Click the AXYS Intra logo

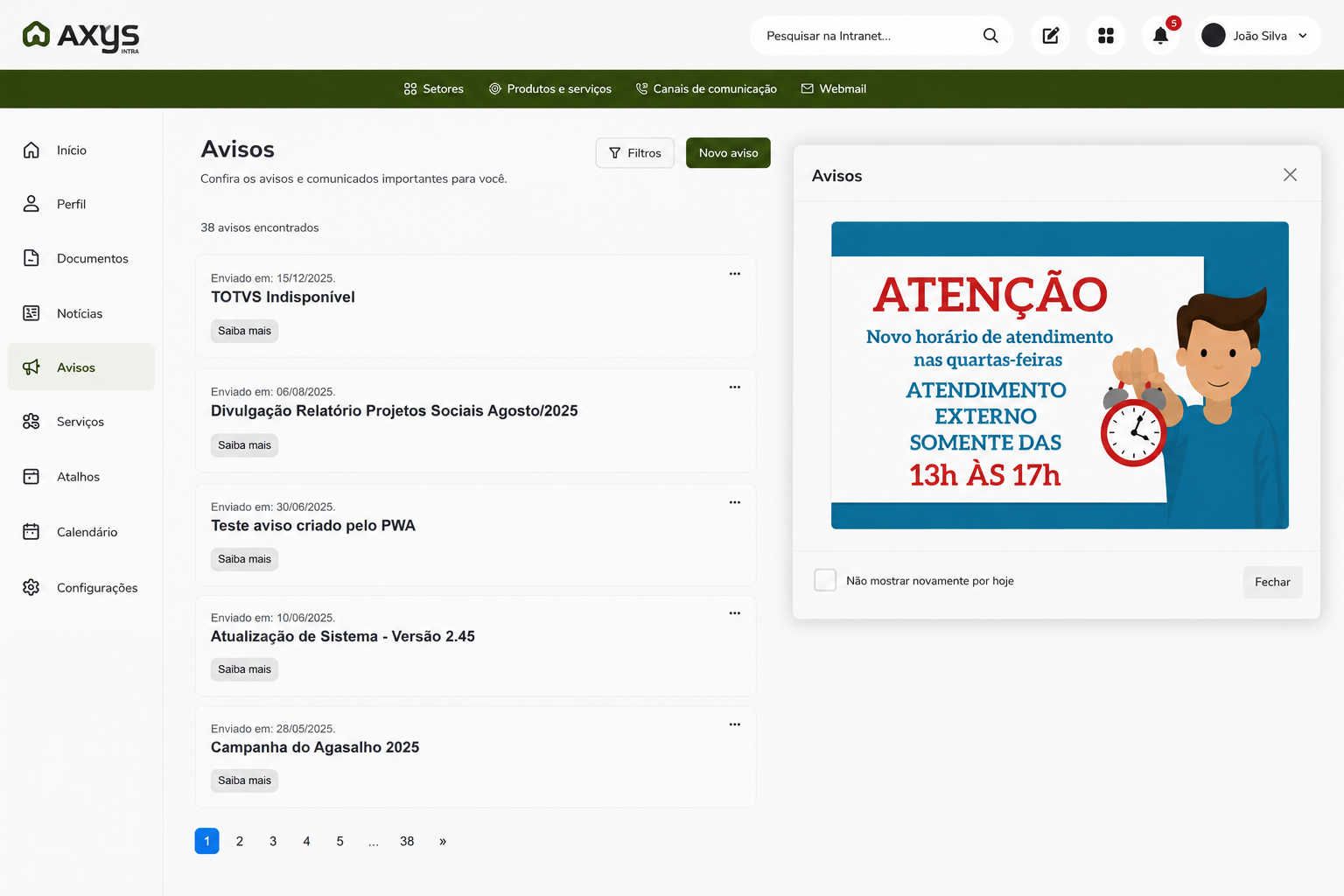(80, 37)
